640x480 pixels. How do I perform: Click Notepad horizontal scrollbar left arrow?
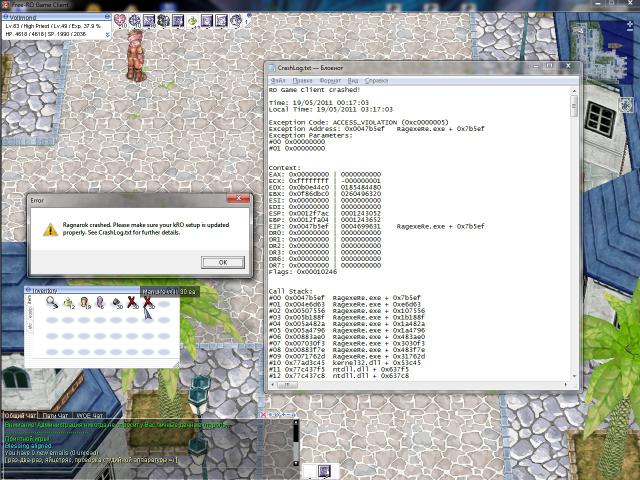[x=273, y=384]
